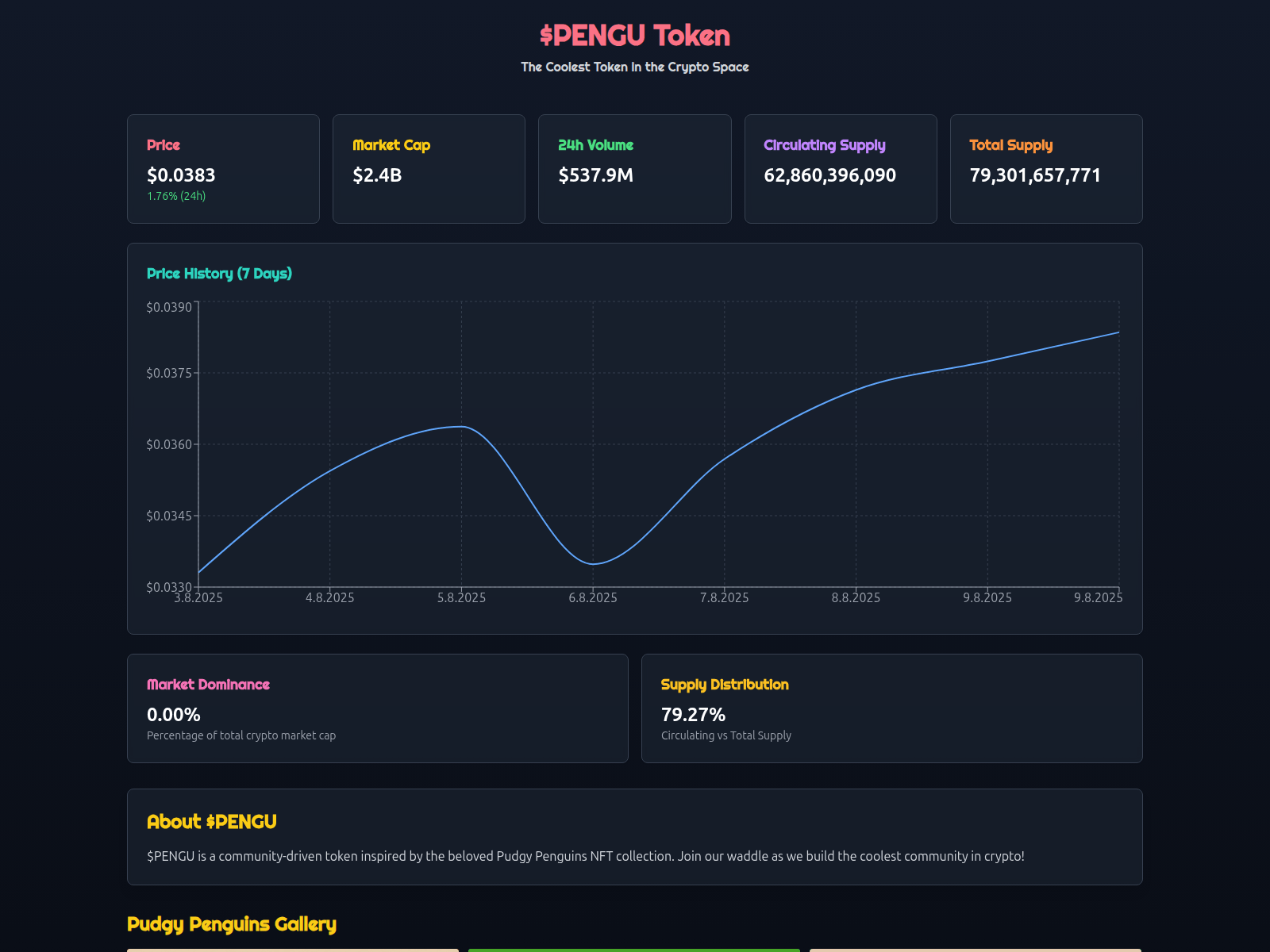Click chart line point above 8.8.2025
This screenshot has height=952, width=1270.
tap(856, 390)
